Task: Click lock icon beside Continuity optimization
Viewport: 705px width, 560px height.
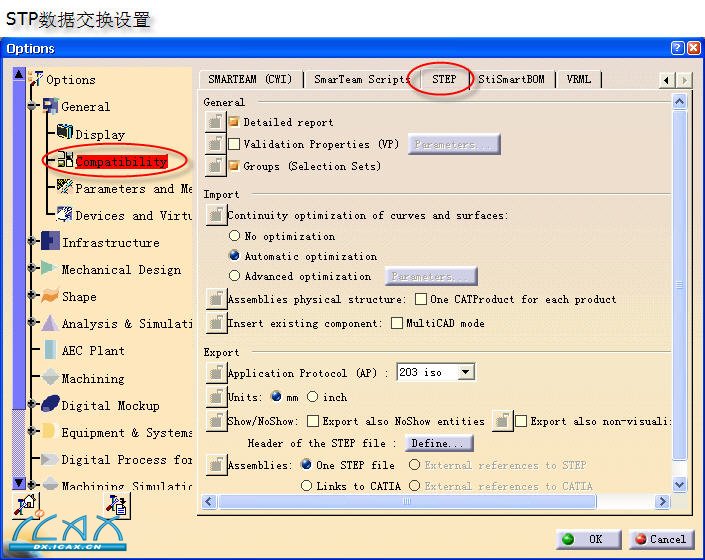Action: point(216,215)
